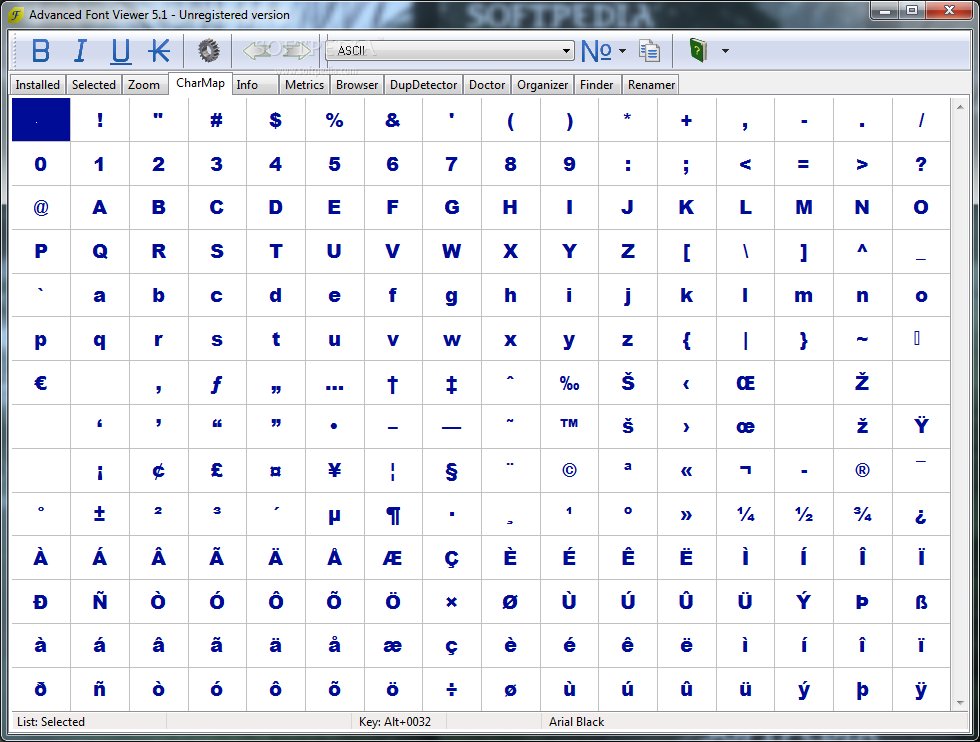Switch to the Zoom tab
980x742 pixels.
(x=144, y=84)
